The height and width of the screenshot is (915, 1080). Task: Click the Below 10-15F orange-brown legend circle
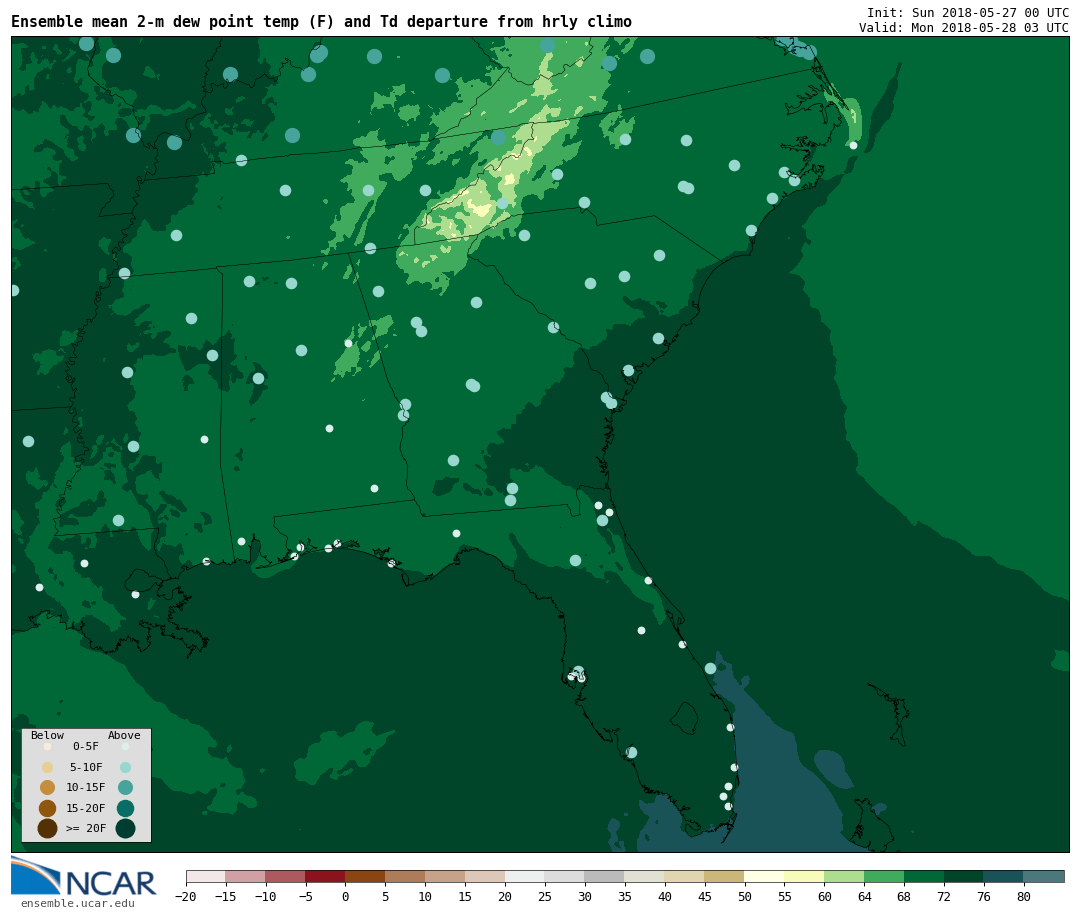pos(48,788)
